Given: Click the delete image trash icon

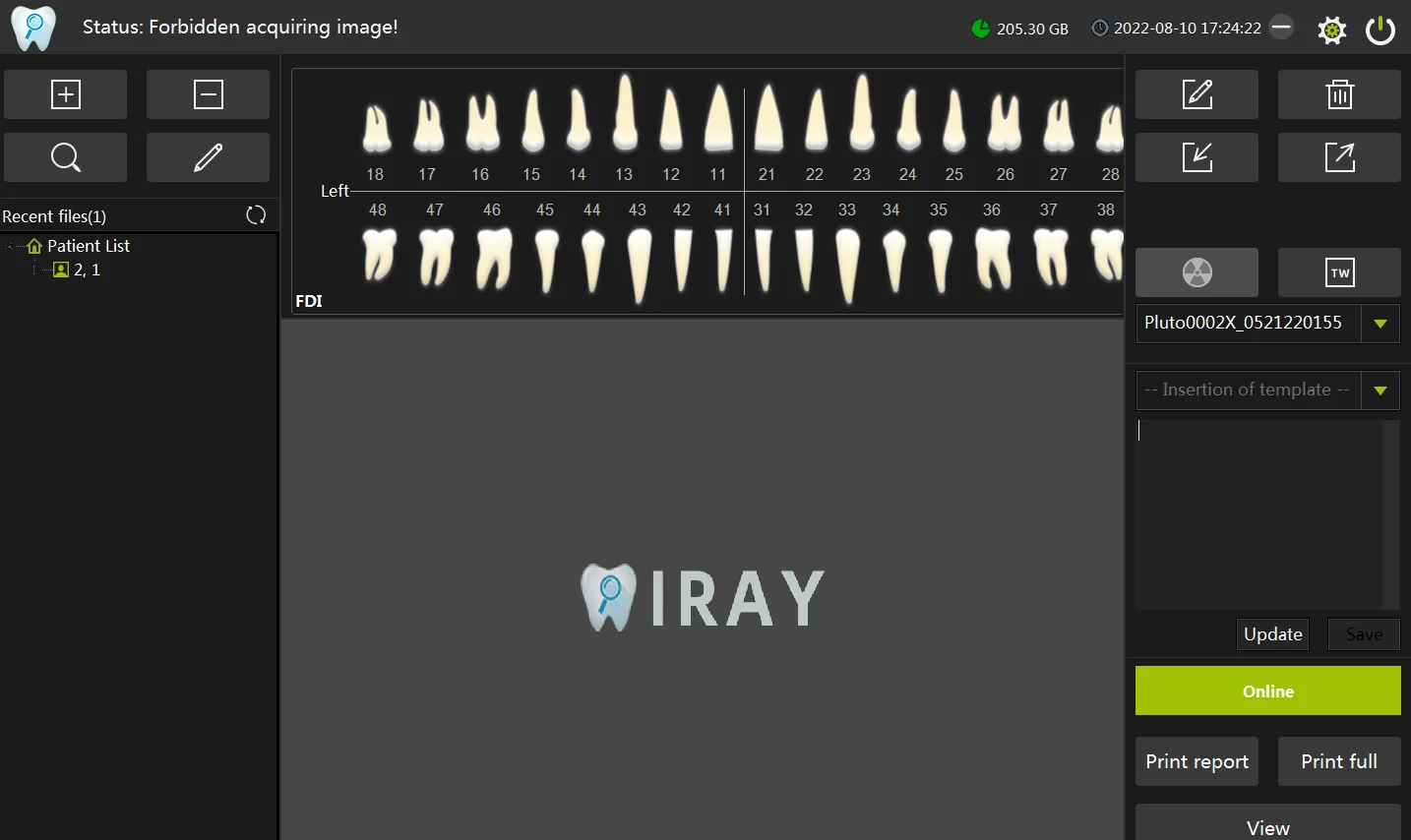Looking at the screenshot, I should (1339, 94).
